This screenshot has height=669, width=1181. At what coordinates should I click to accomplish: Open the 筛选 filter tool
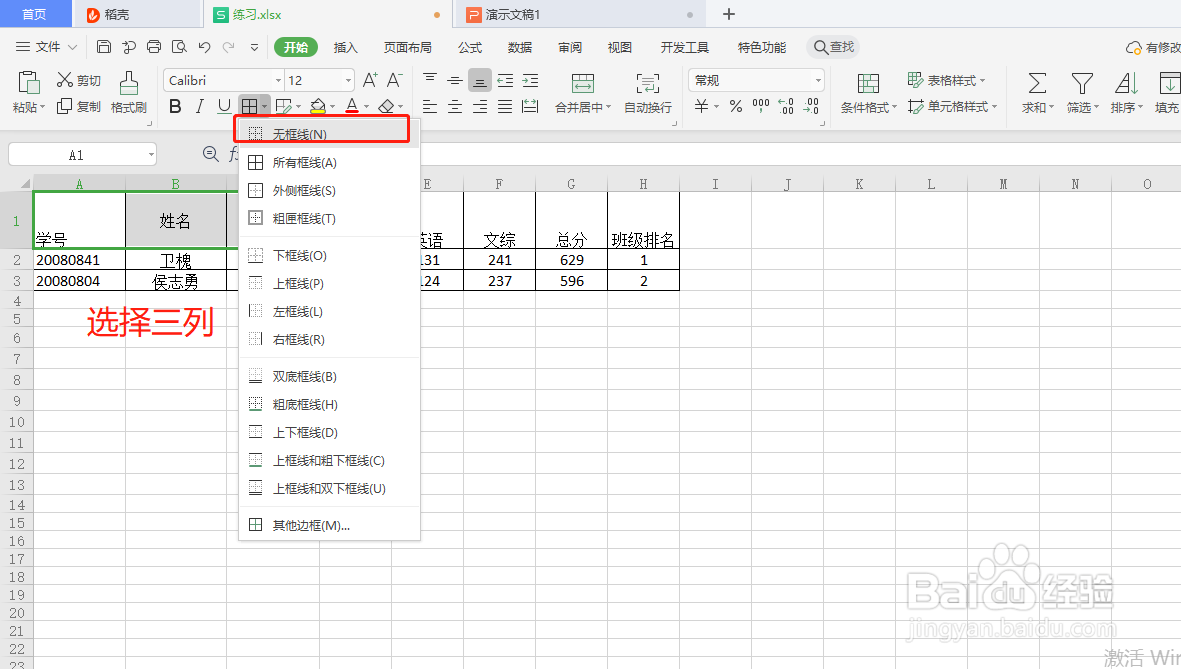click(x=1081, y=90)
